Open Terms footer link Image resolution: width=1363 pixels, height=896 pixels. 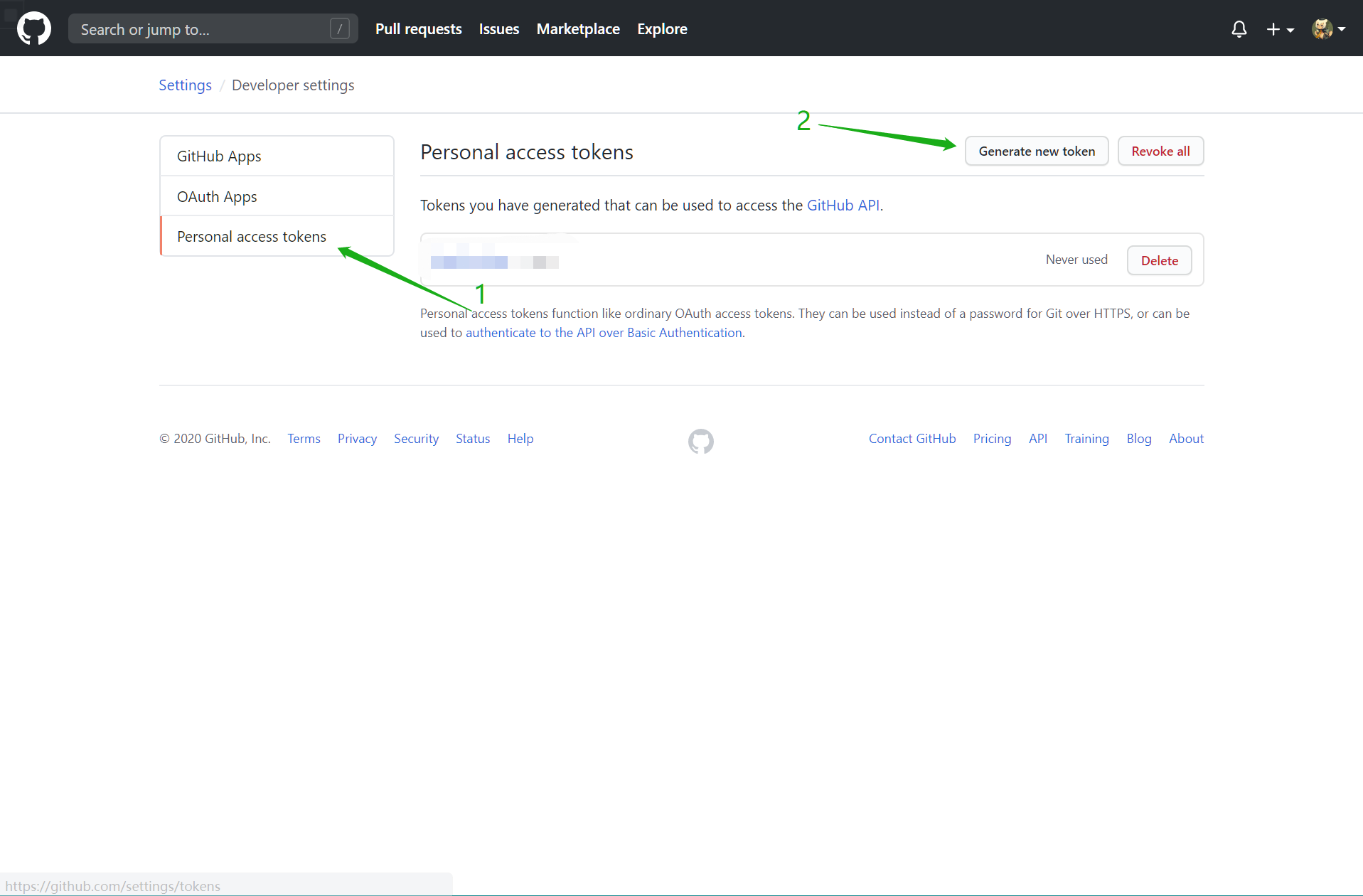(304, 439)
